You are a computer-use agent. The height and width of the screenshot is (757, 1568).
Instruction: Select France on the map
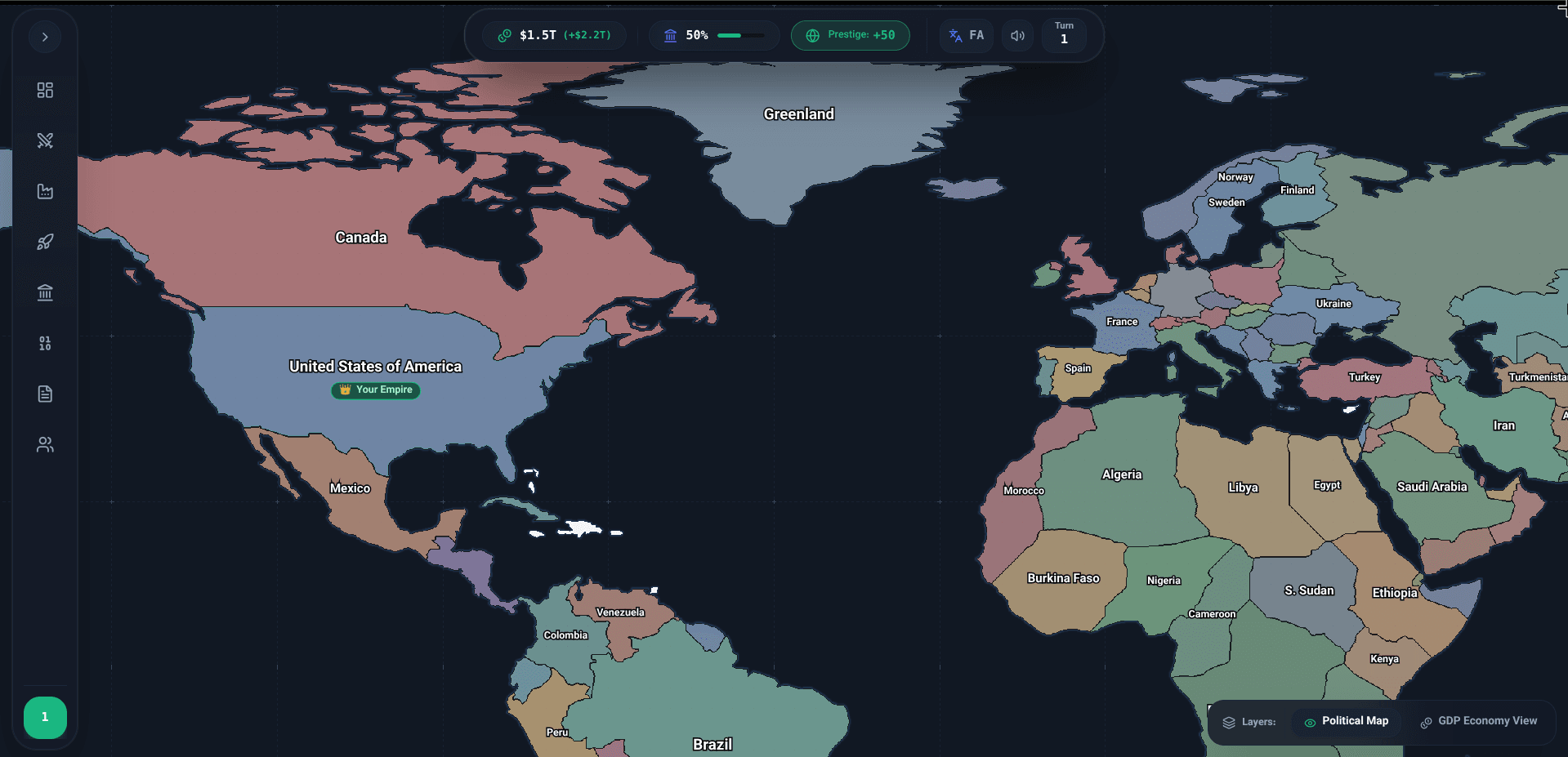pos(1122,322)
